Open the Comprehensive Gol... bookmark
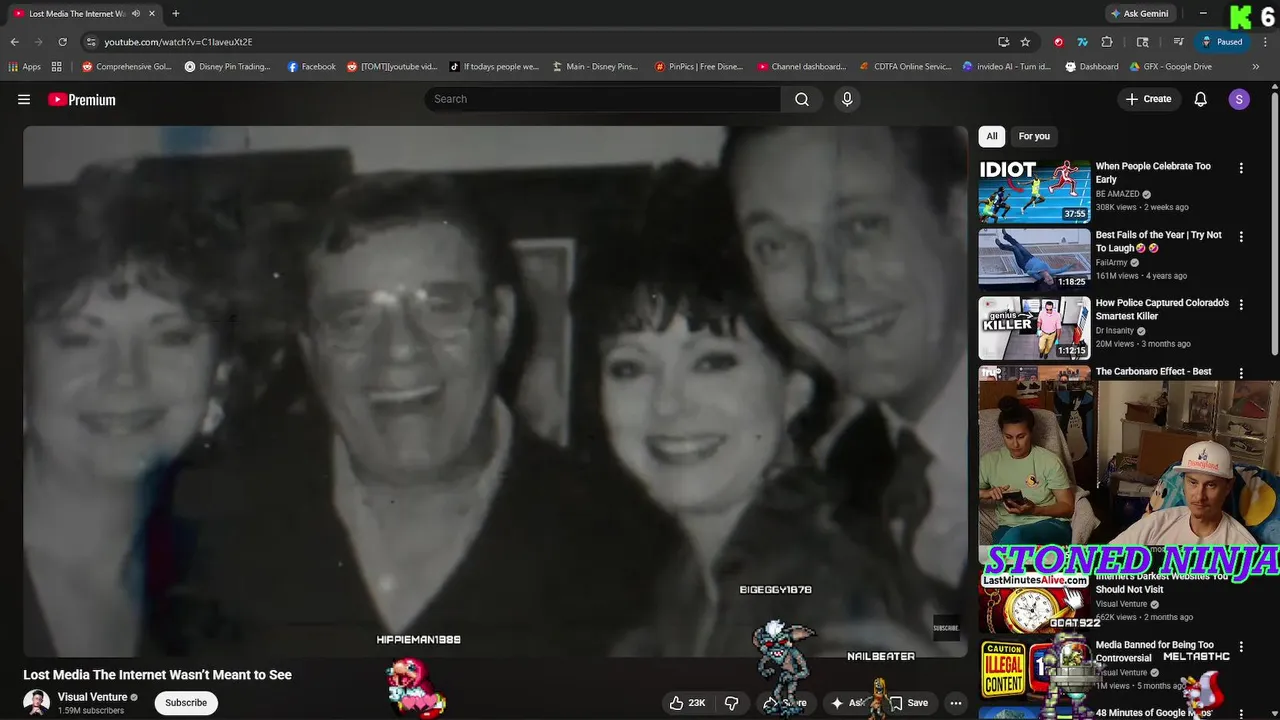 pos(127,67)
